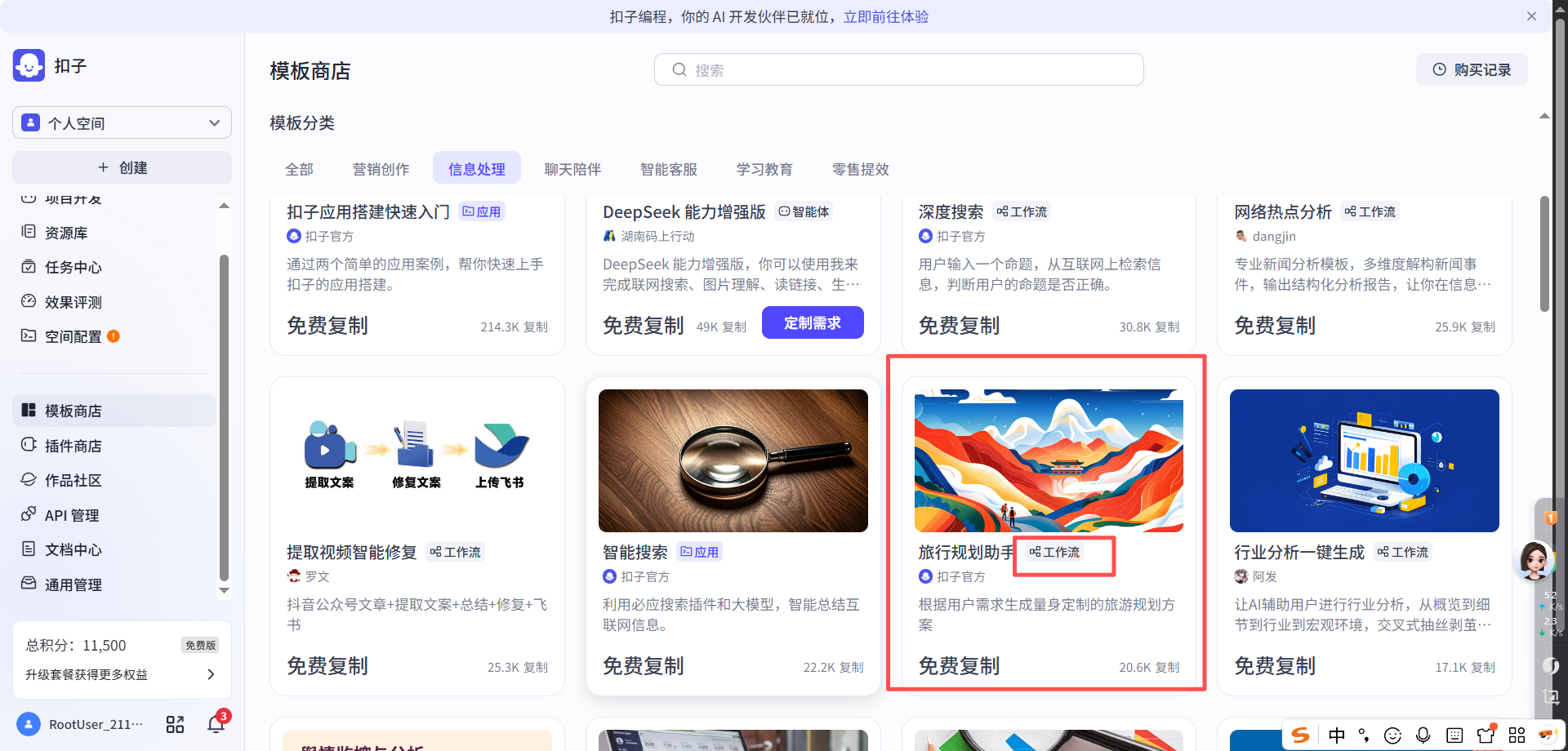This screenshot has height=751, width=1568.
Task: Expand the 个人空间 workspace dropdown
Action: click(122, 122)
